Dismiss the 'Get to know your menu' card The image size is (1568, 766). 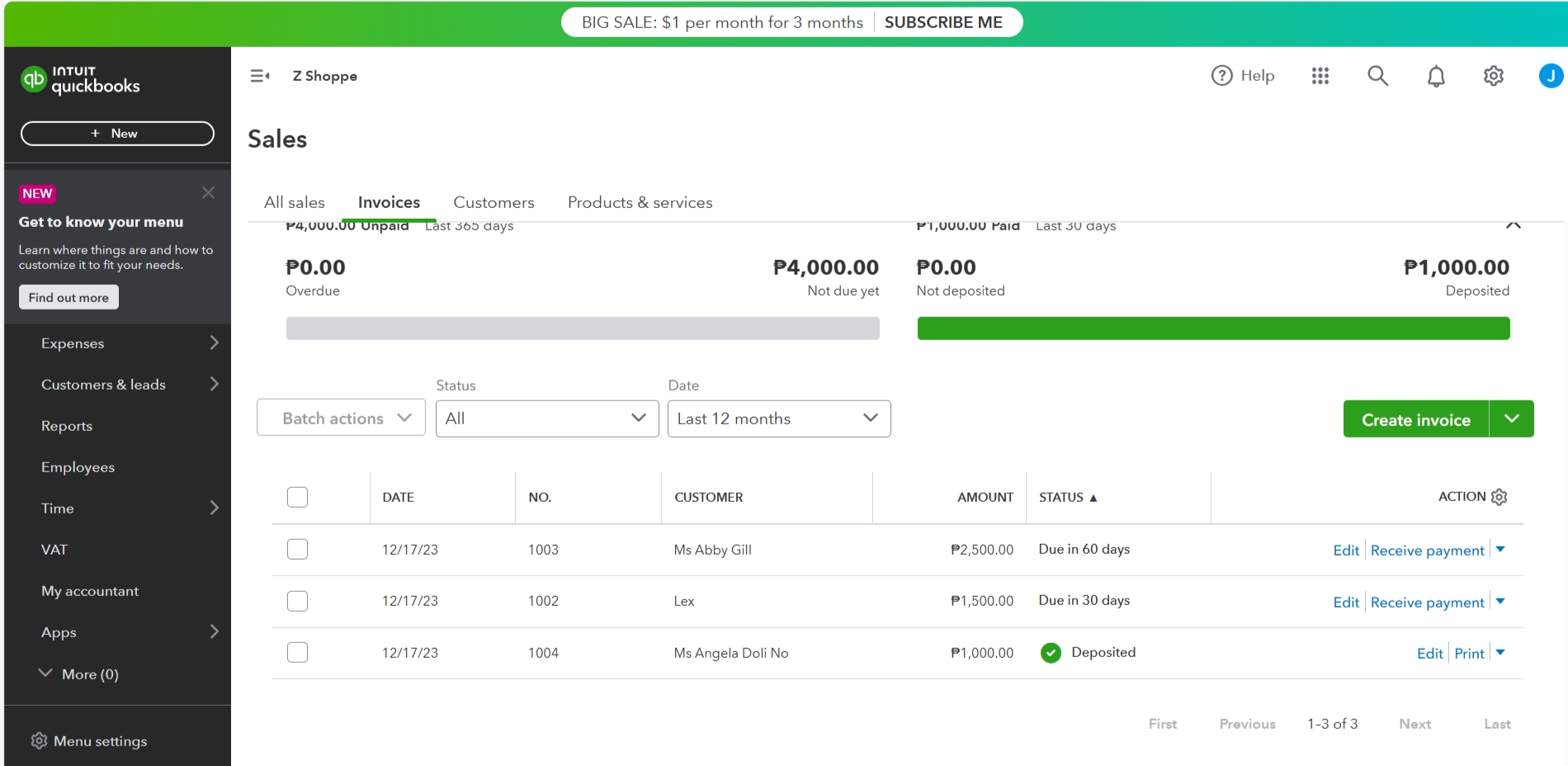pos(208,192)
